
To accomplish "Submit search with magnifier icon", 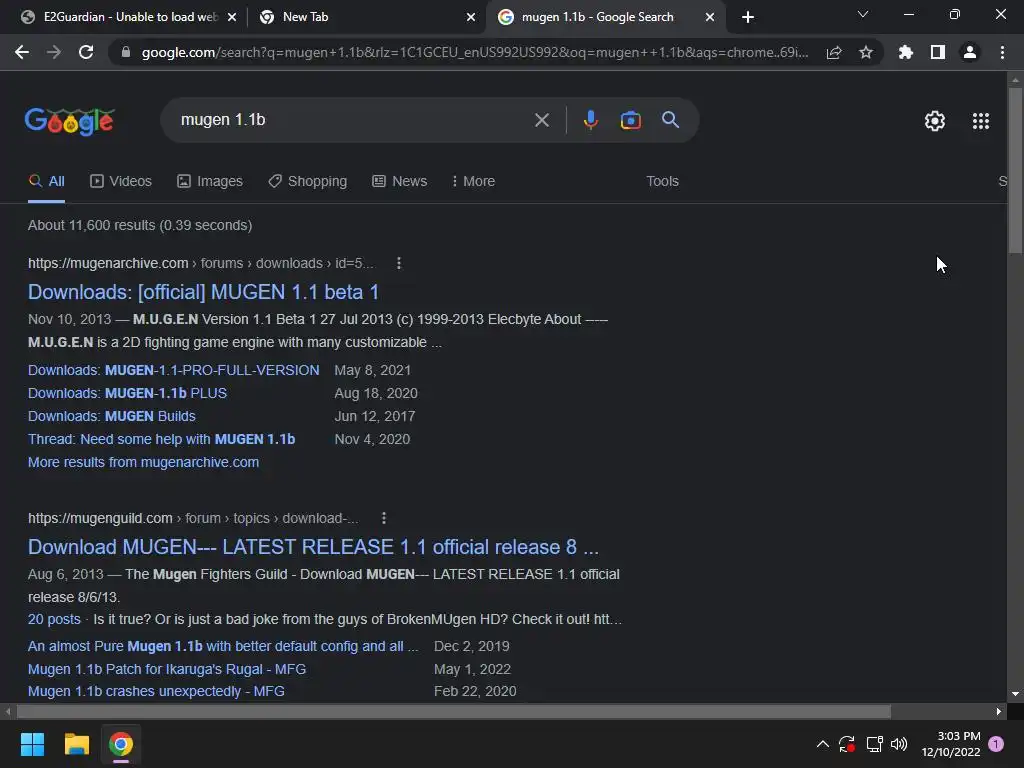I will point(671,120).
